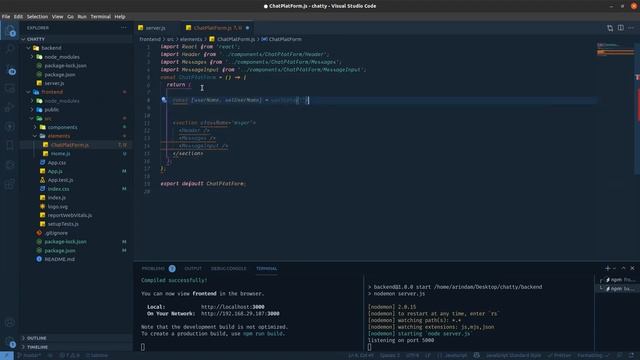Maximize the terminal panel size

623,268
